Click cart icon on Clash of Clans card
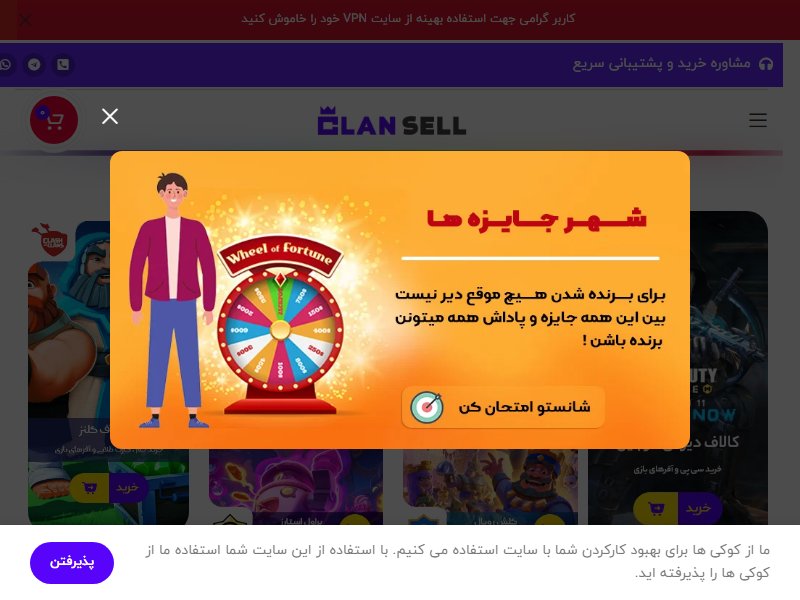 pyautogui.click(x=89, y=488)
